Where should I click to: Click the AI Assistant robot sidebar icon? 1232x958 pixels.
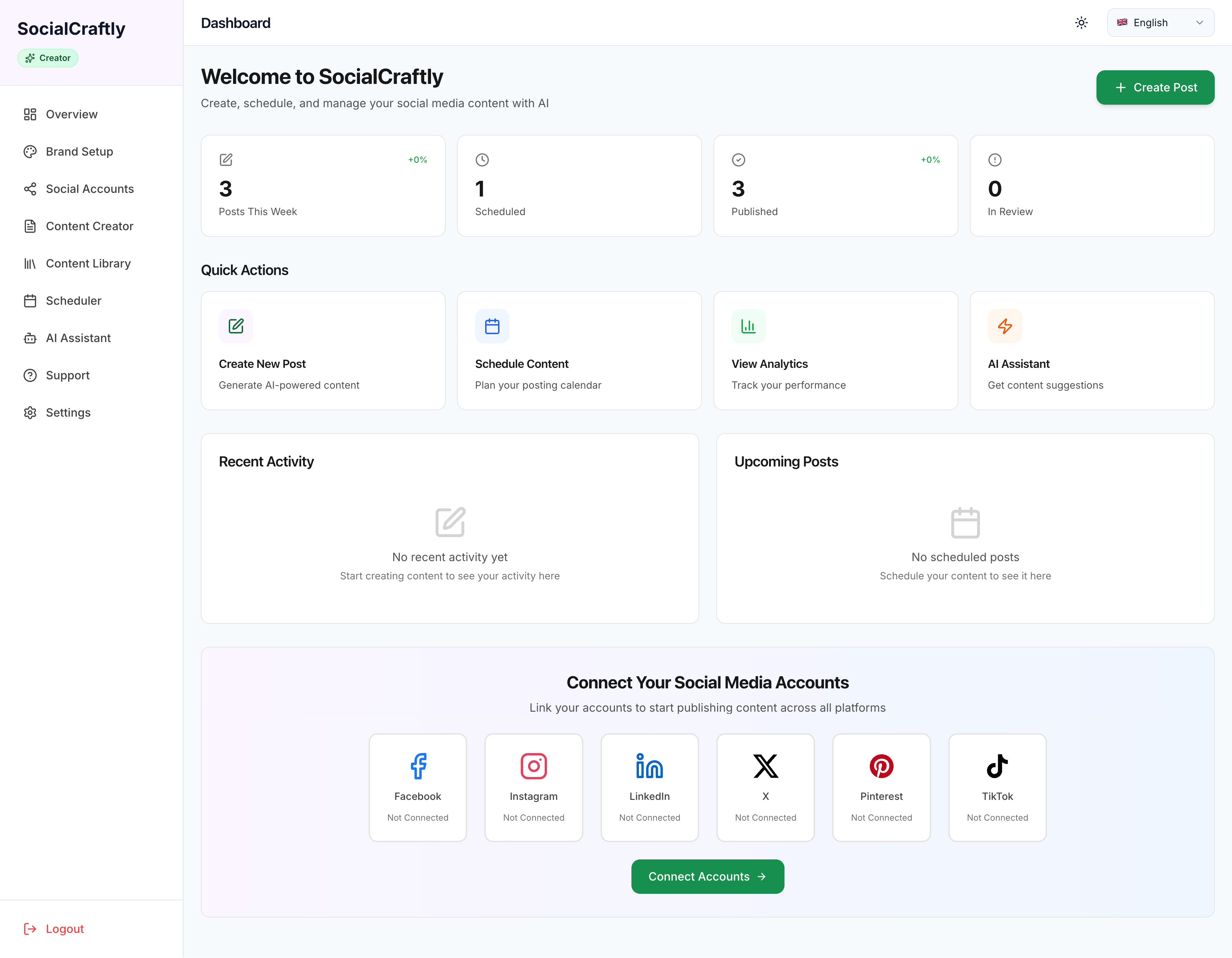[x=30, y=338]
